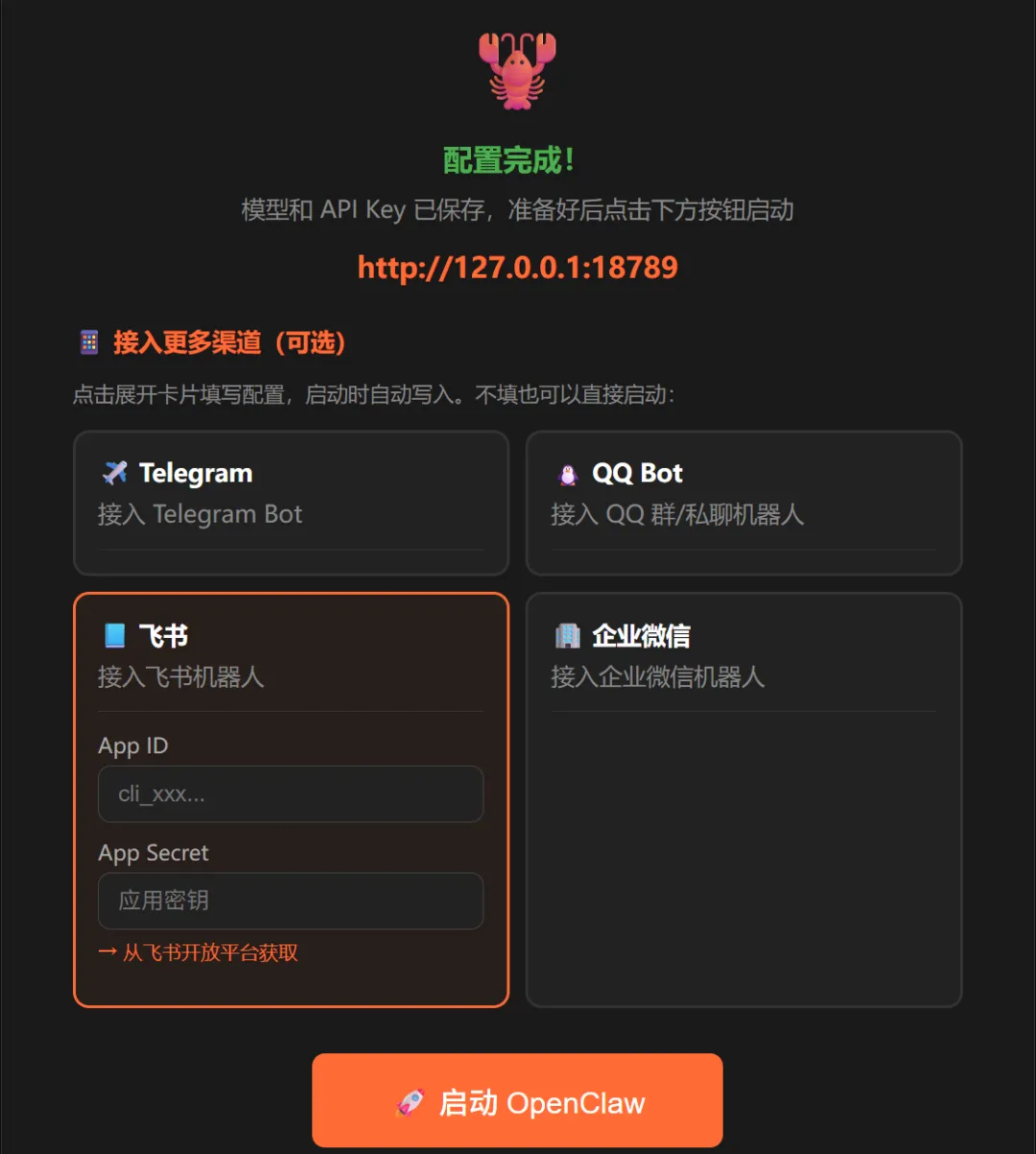Click the Telegram paper plane icon
Viewport: 1036px width, 1154px height.
tap(115, 473)
